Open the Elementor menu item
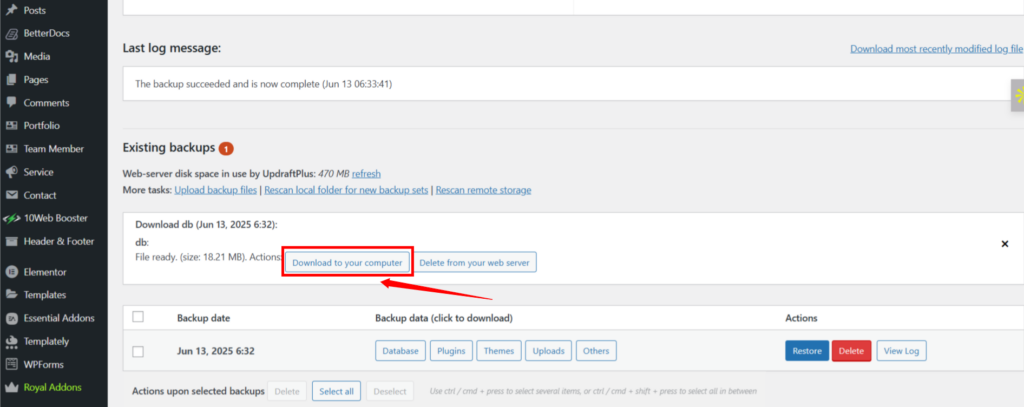Viewport: 1024px width, 407px height. click(44, 272)
